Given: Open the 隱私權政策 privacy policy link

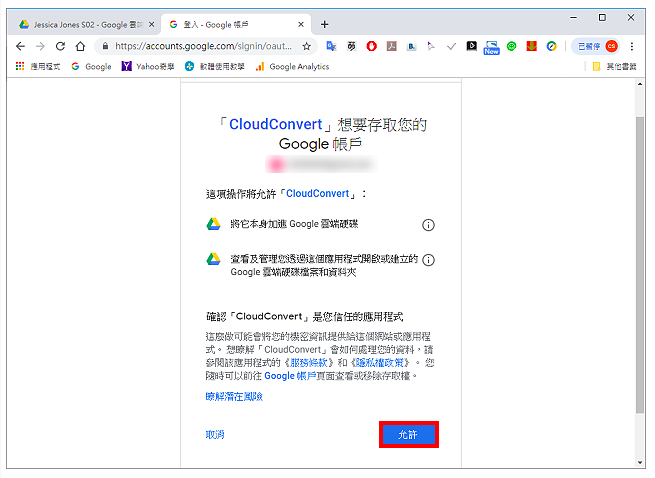Looking at the screenshot, I should click(379, 362).
